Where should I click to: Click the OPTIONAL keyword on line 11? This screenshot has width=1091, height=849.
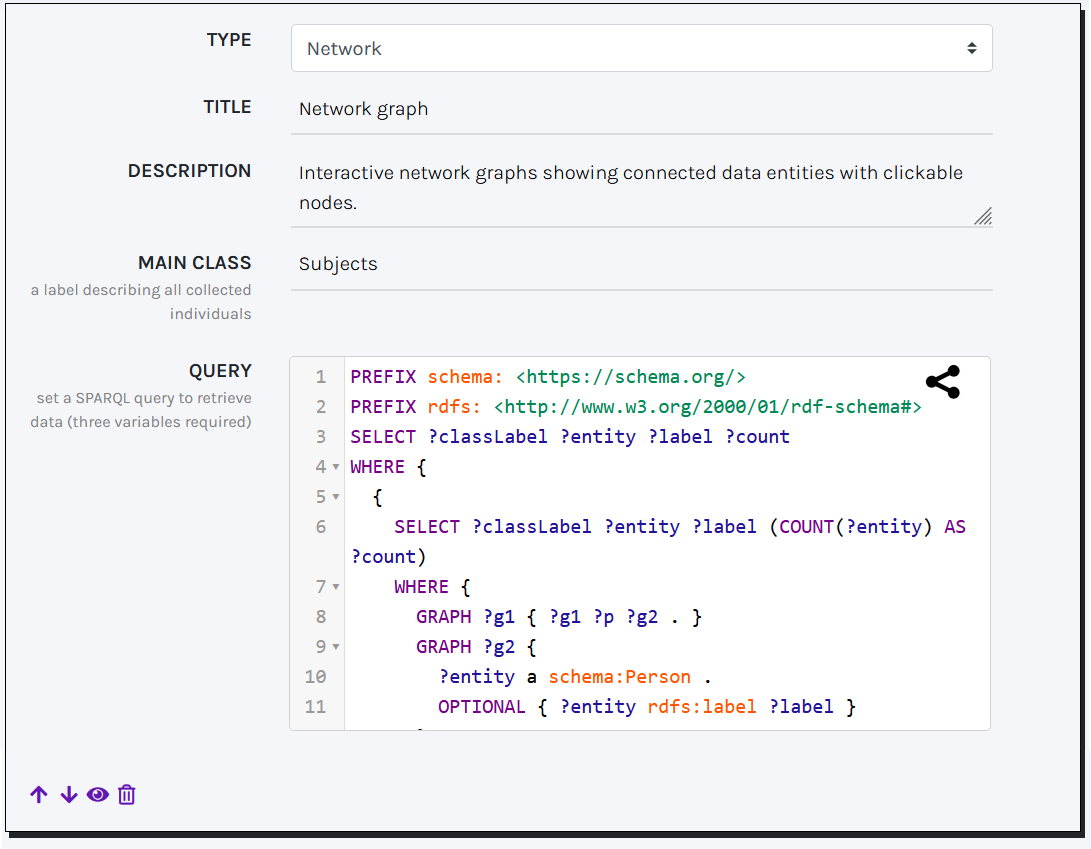[481, 707]
